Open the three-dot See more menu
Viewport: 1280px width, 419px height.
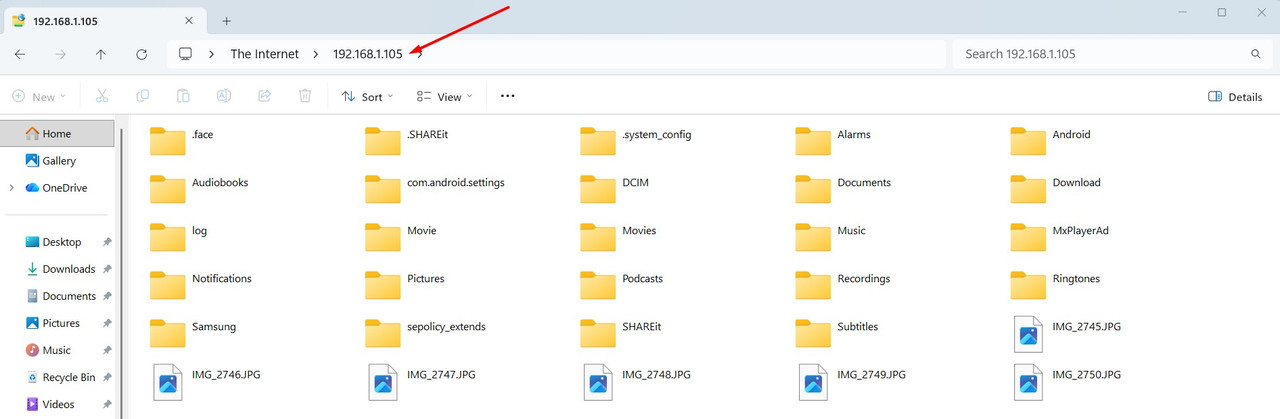(x=507, y=96)
